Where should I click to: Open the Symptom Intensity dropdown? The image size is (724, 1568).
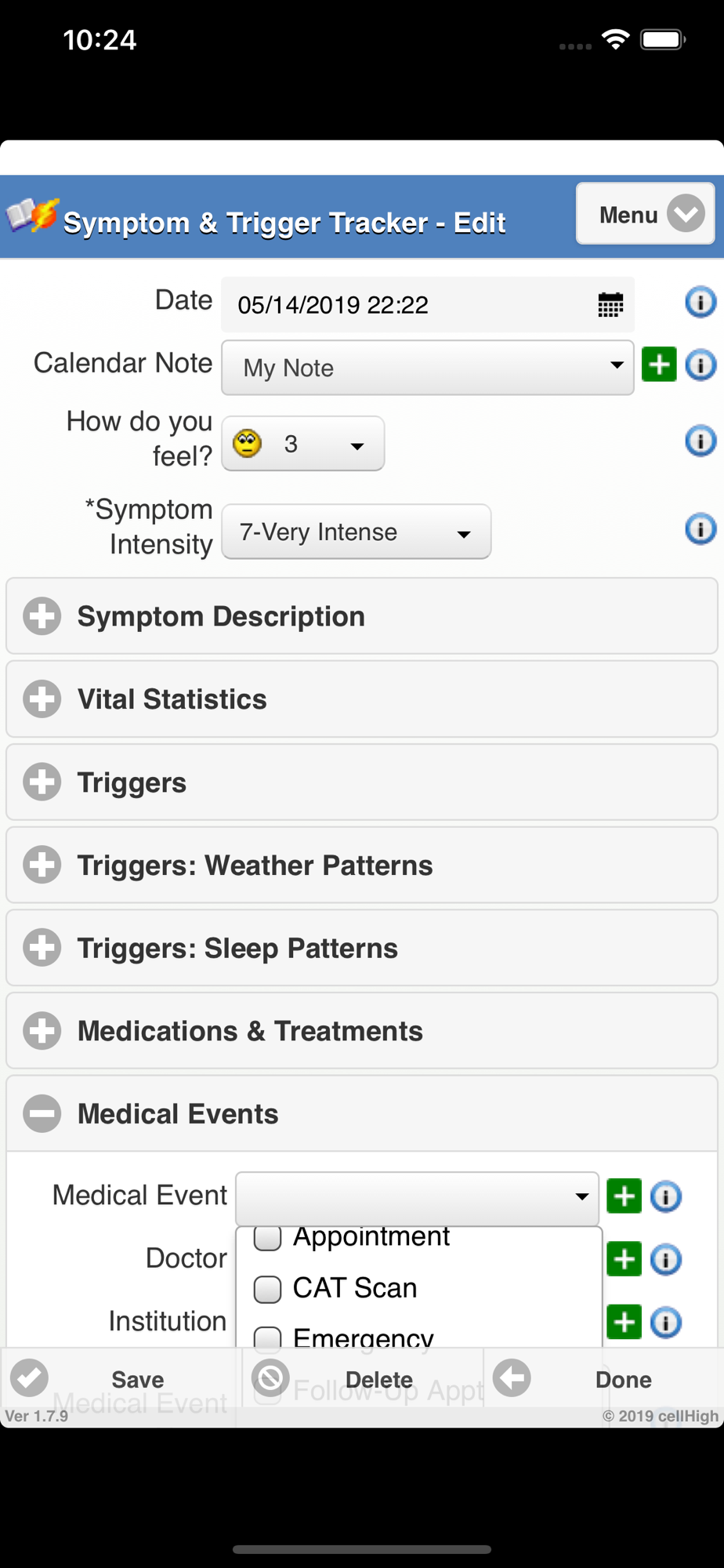357,532
